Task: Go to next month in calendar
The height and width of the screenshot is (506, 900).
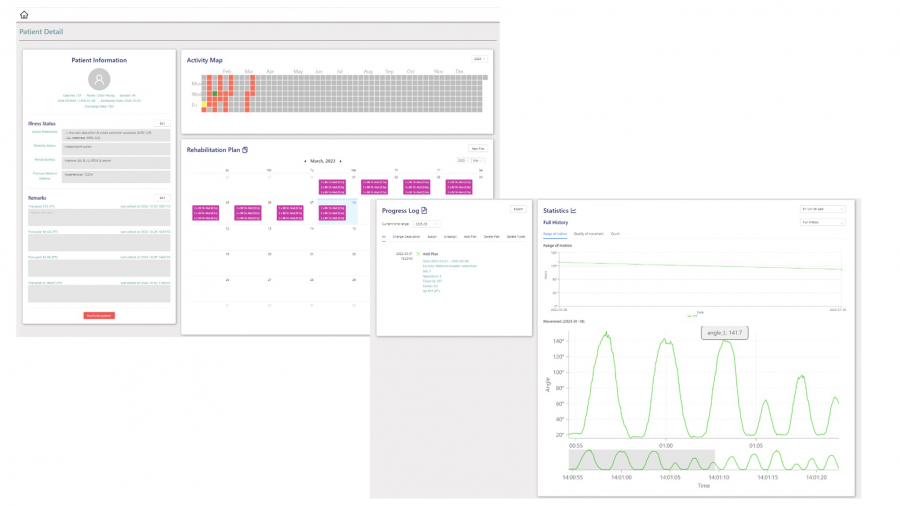Action: [340, 160]
